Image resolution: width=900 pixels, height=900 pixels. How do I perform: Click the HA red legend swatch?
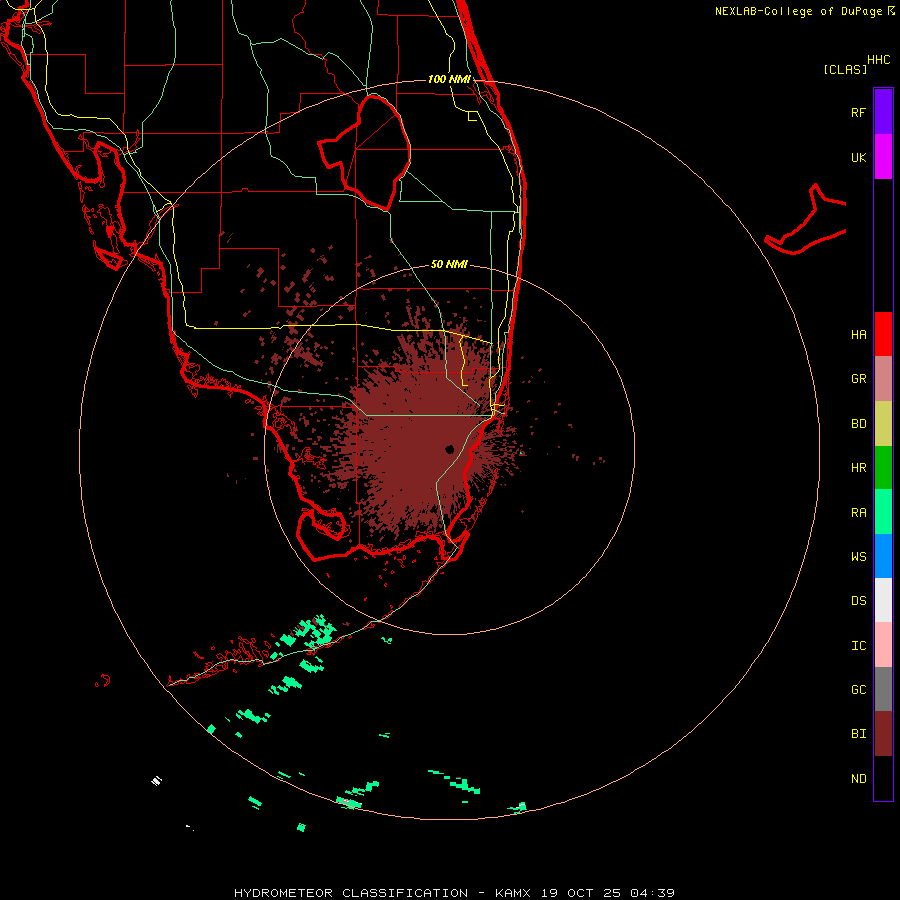(x=883, y=334)
